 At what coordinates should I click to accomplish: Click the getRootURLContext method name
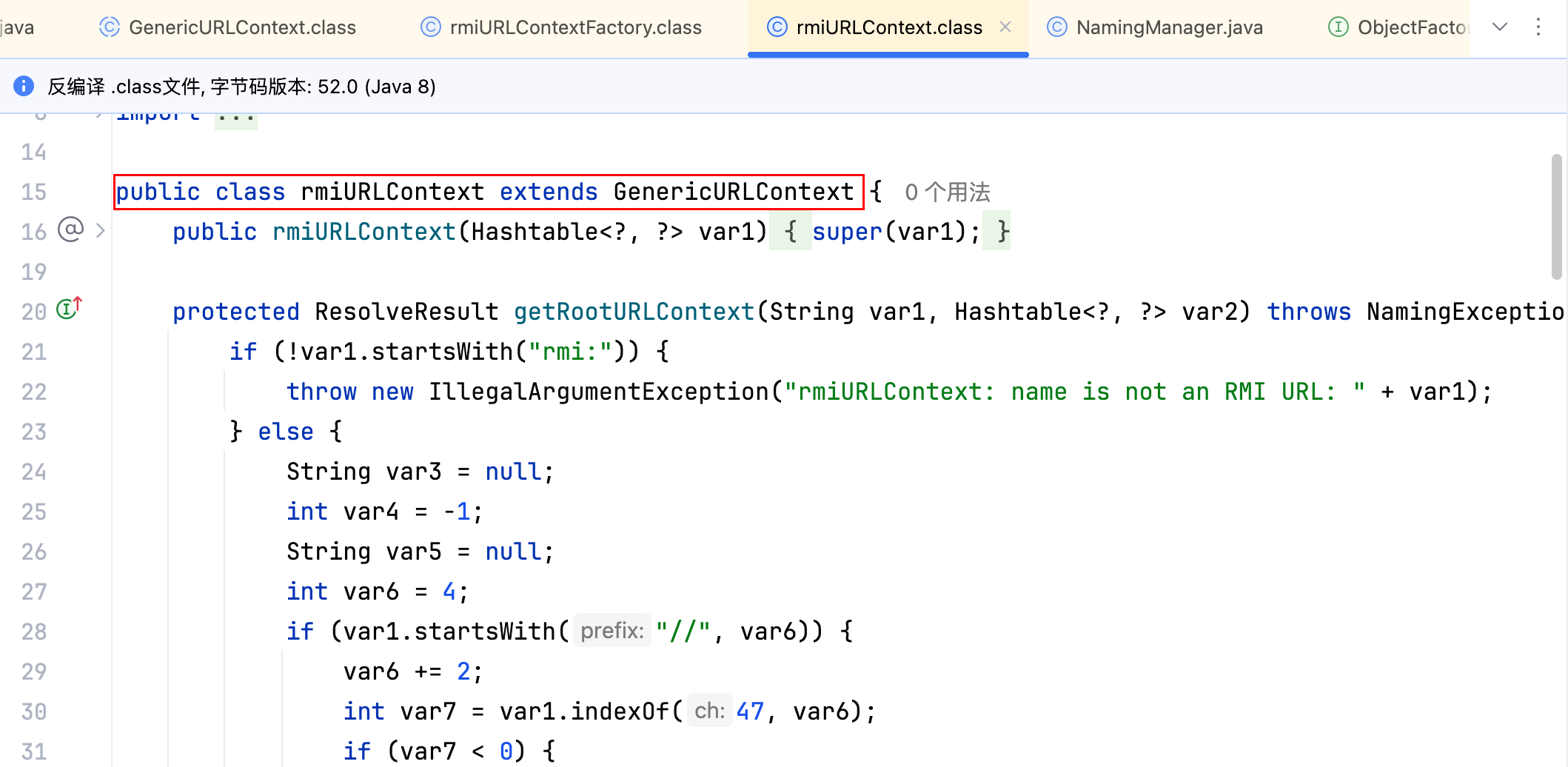pos(634,312)
